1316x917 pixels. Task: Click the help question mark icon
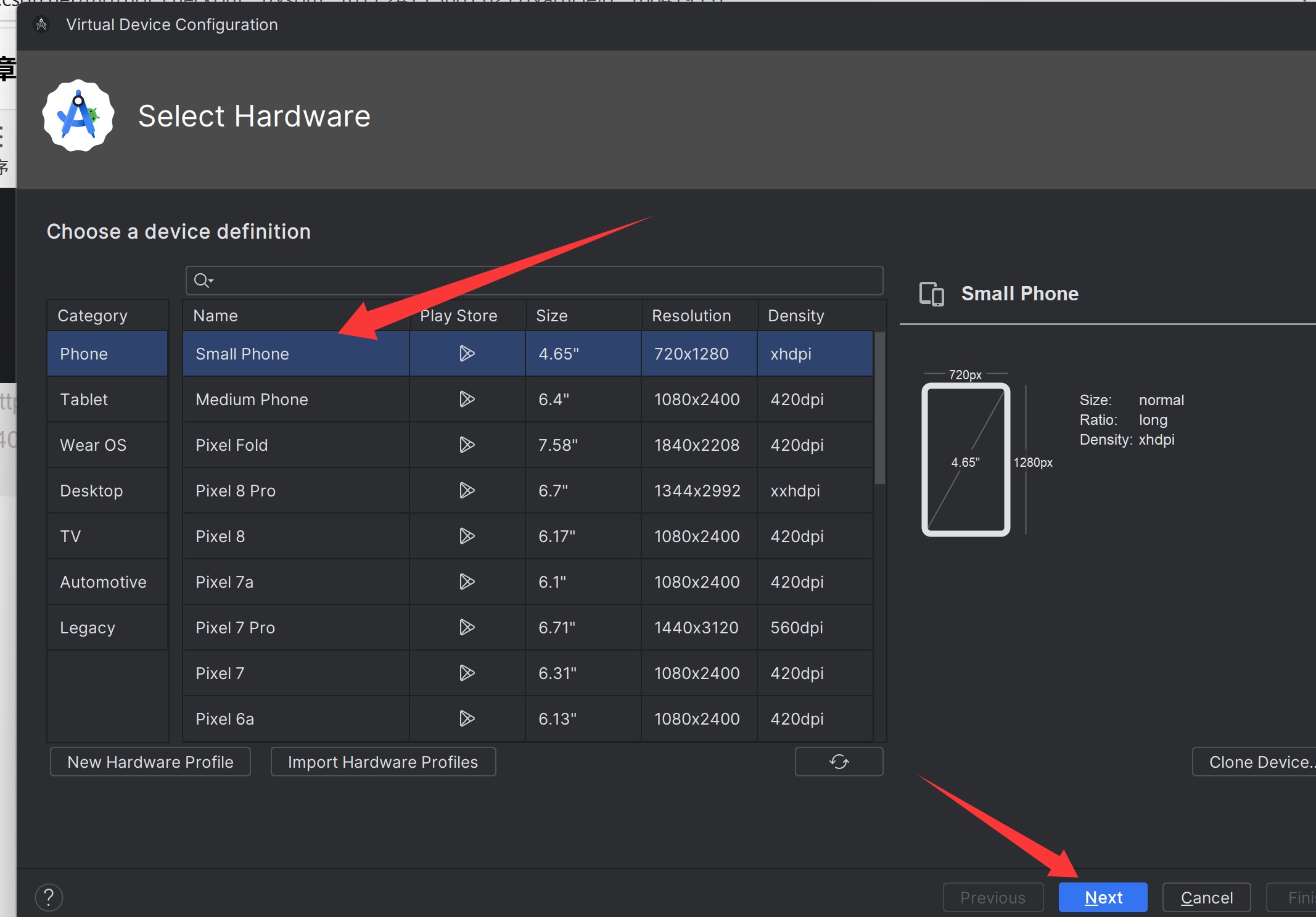point(49,897)
